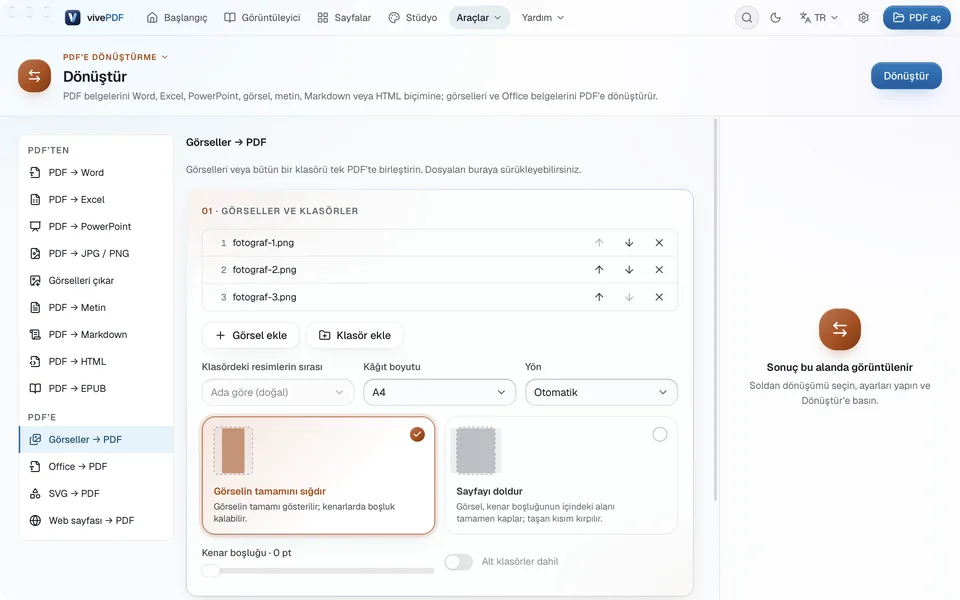This screenshot has height=600, width=960.
Task: Click the orange Dönüştür header icon
Action: (34, 76)
